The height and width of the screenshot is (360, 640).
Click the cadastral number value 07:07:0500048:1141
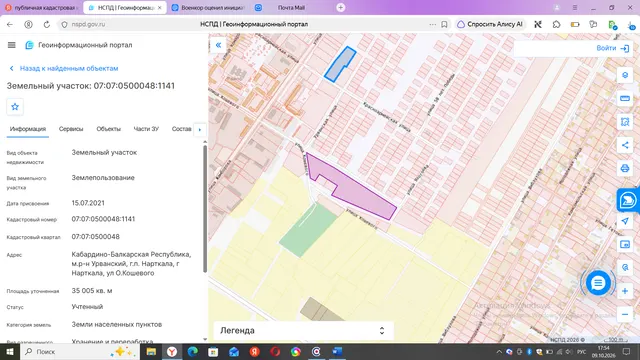103,219
